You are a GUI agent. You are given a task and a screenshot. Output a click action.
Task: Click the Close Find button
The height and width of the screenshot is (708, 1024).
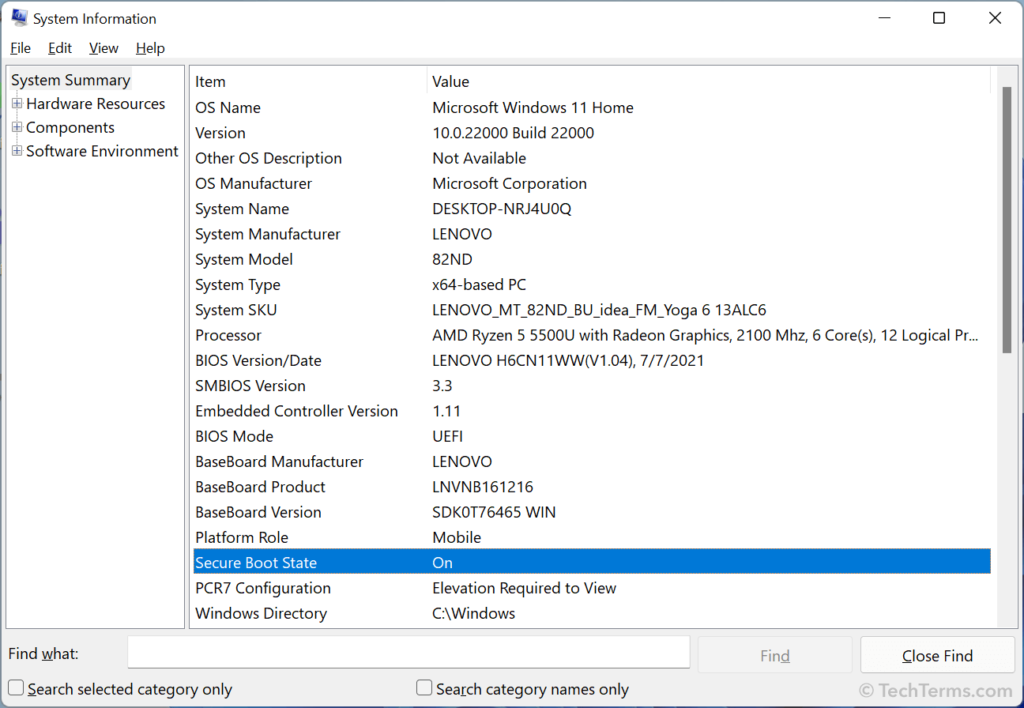click(937, 654)
